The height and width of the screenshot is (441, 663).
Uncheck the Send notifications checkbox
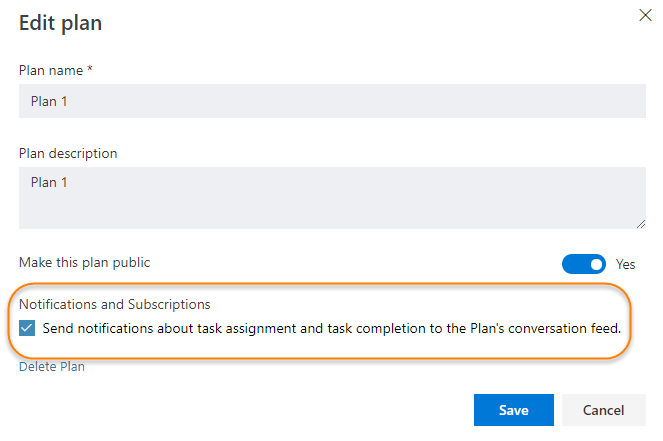(27, 328)
